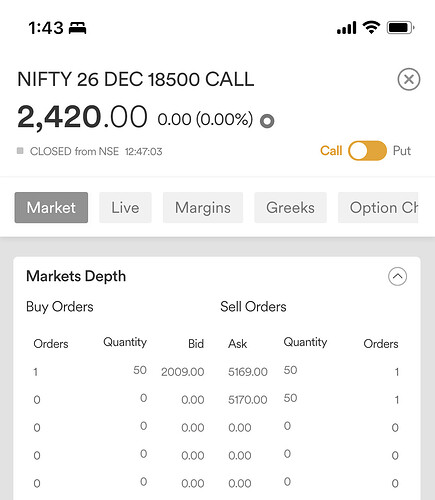Tap the grey CLOSED market status square
Screen dimensions: 435x500
[20, 151]
